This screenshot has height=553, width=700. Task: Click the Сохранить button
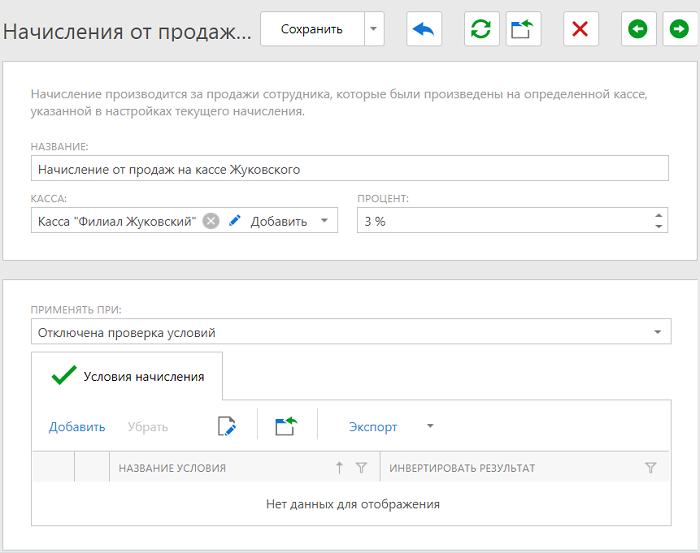[312, 29]
